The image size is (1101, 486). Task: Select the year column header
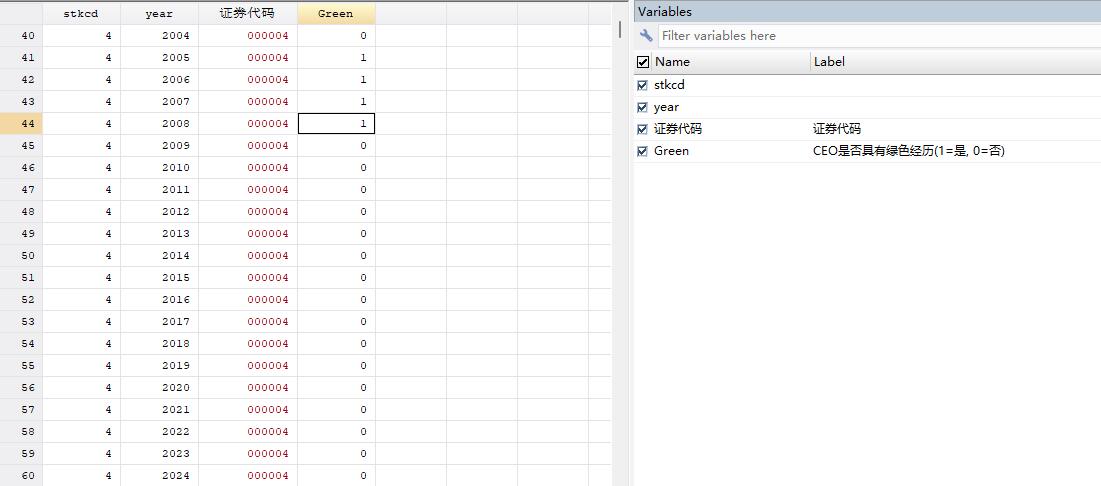point(159,14)
